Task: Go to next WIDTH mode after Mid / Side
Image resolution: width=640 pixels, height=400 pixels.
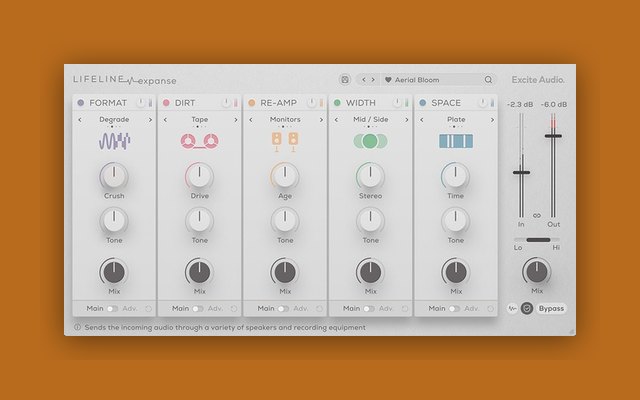Action: [x=407, y=120]
